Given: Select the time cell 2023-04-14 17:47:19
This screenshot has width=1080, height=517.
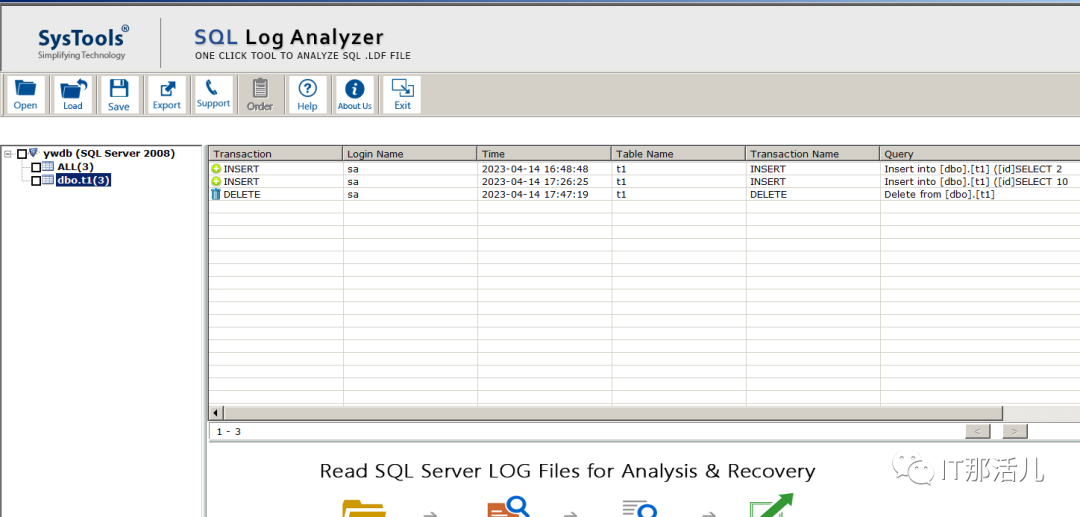Looking at the screenshot, I should pyautogui.click(x=535, y=195).
